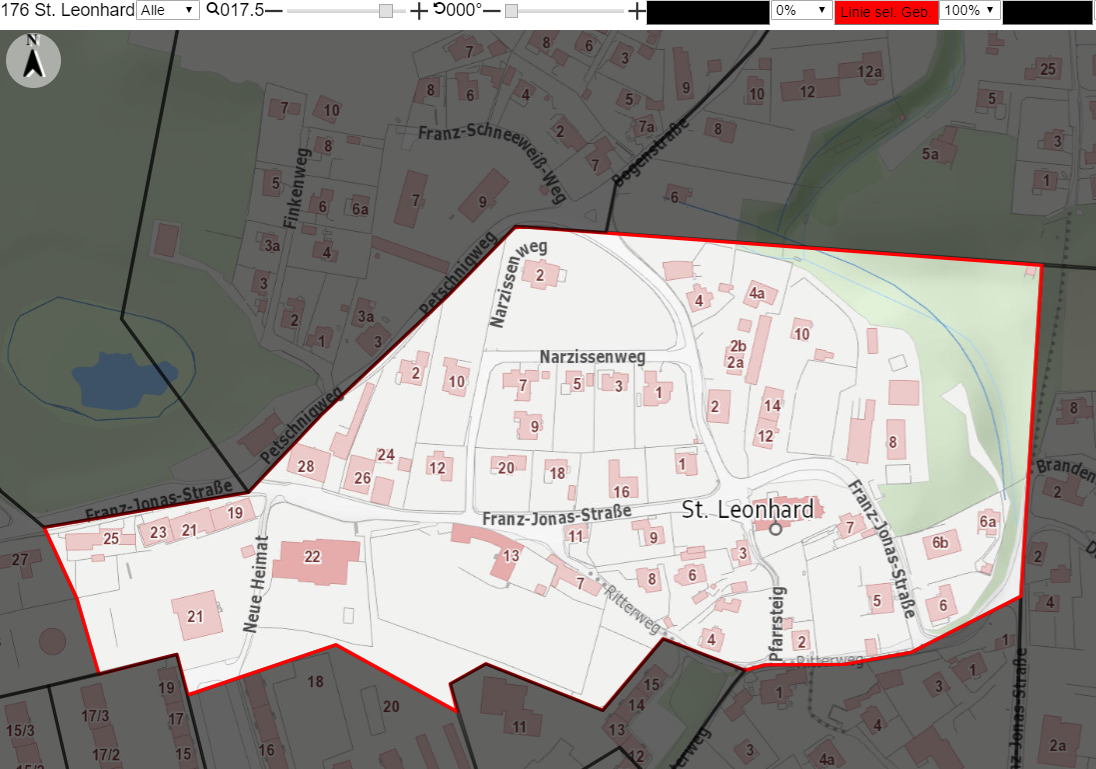Click the rotation slider handle
This screenshot has width=1096, height=769.
coord(512,11)
